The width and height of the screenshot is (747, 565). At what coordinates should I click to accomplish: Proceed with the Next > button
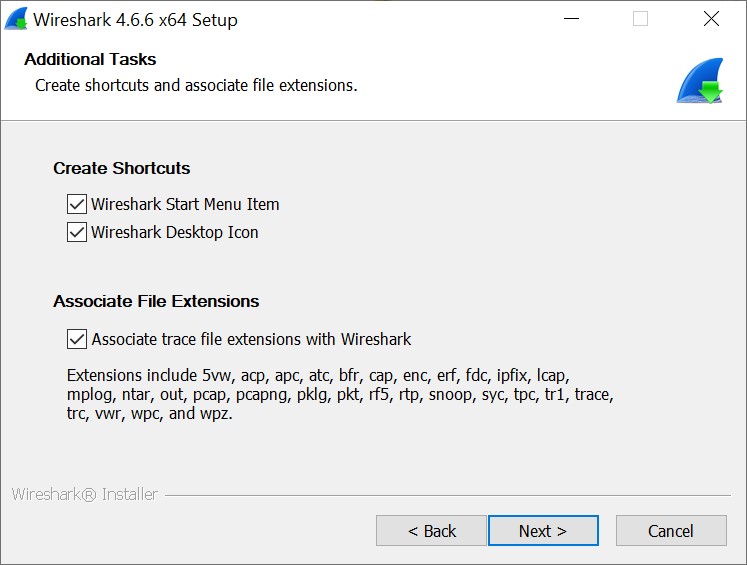[543, 531]
